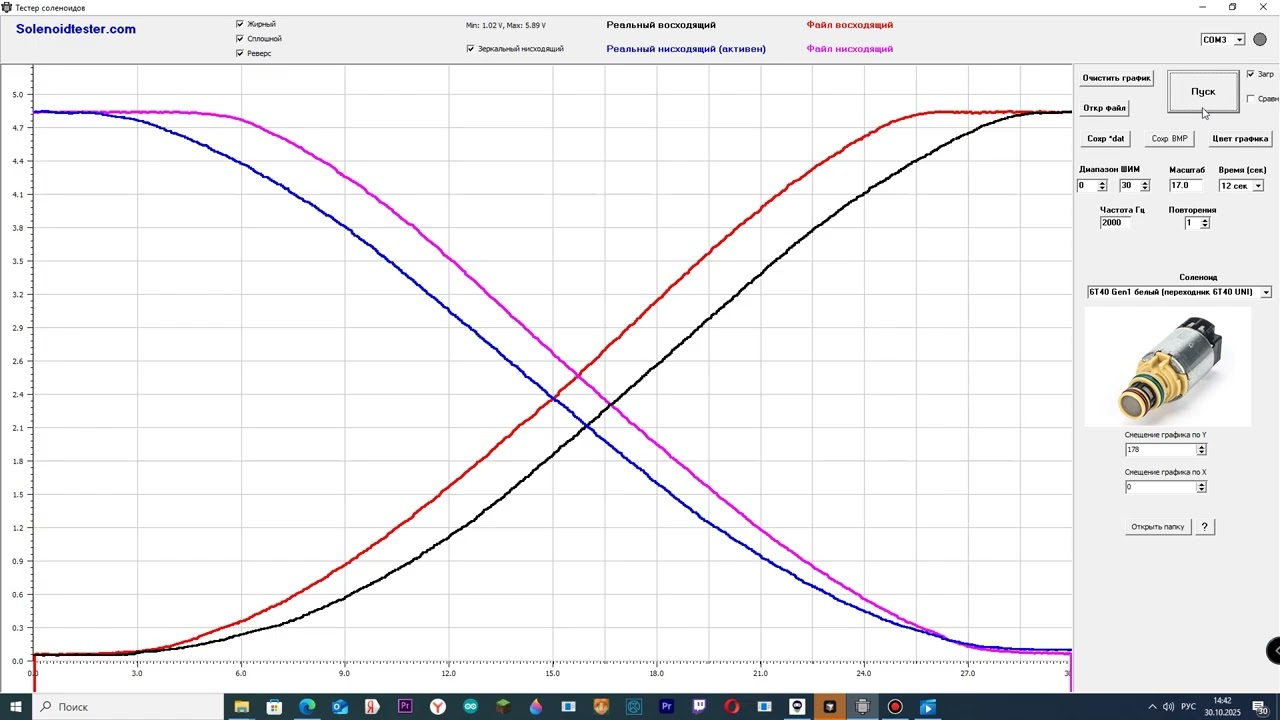The width and height of the screenshot is (1280, 720).
Task: Click the РУС language indicator
Action: (1191, 707)
